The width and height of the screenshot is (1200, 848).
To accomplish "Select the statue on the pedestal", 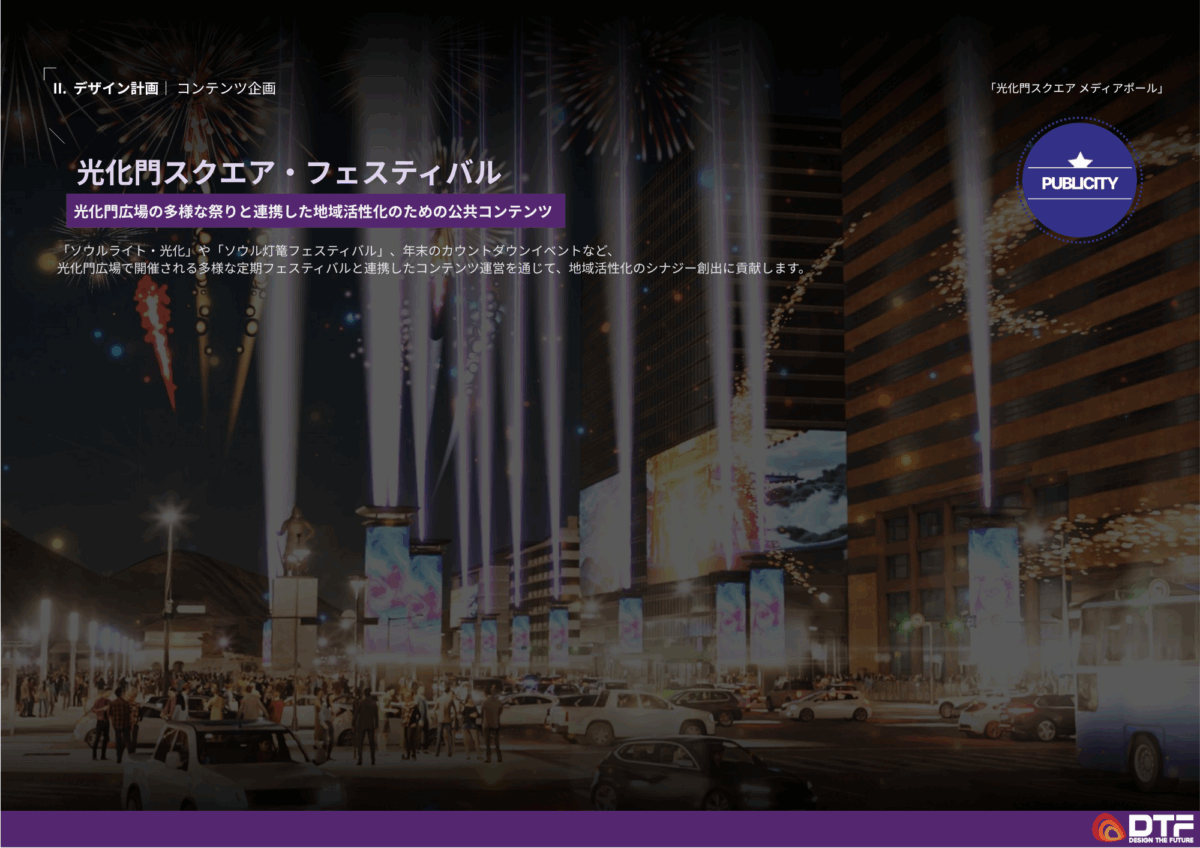I will tap(295, 540).
